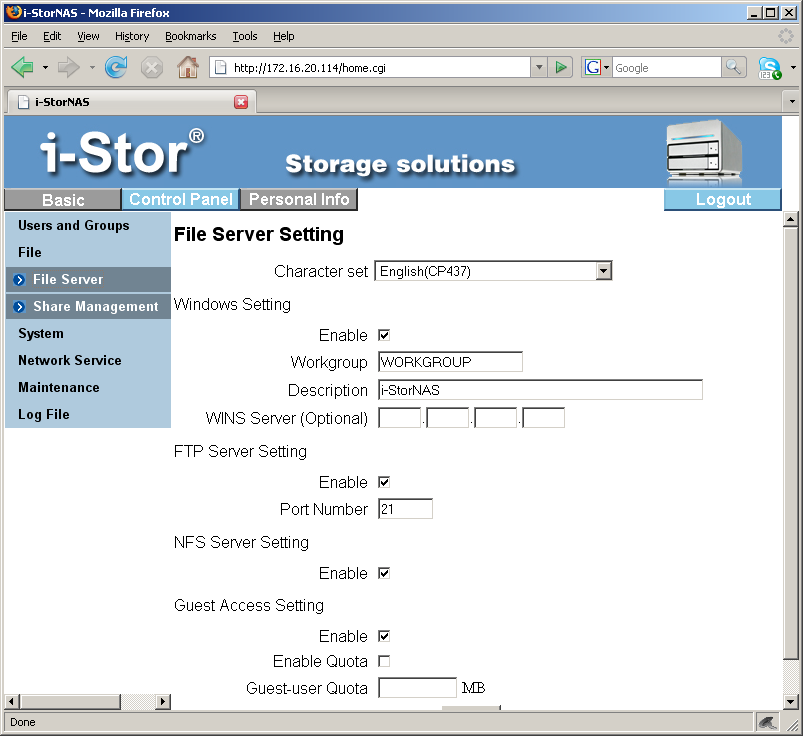Open the Tools menu
The width and height of the screenshot is (803, 736).
tap(245, 36)
